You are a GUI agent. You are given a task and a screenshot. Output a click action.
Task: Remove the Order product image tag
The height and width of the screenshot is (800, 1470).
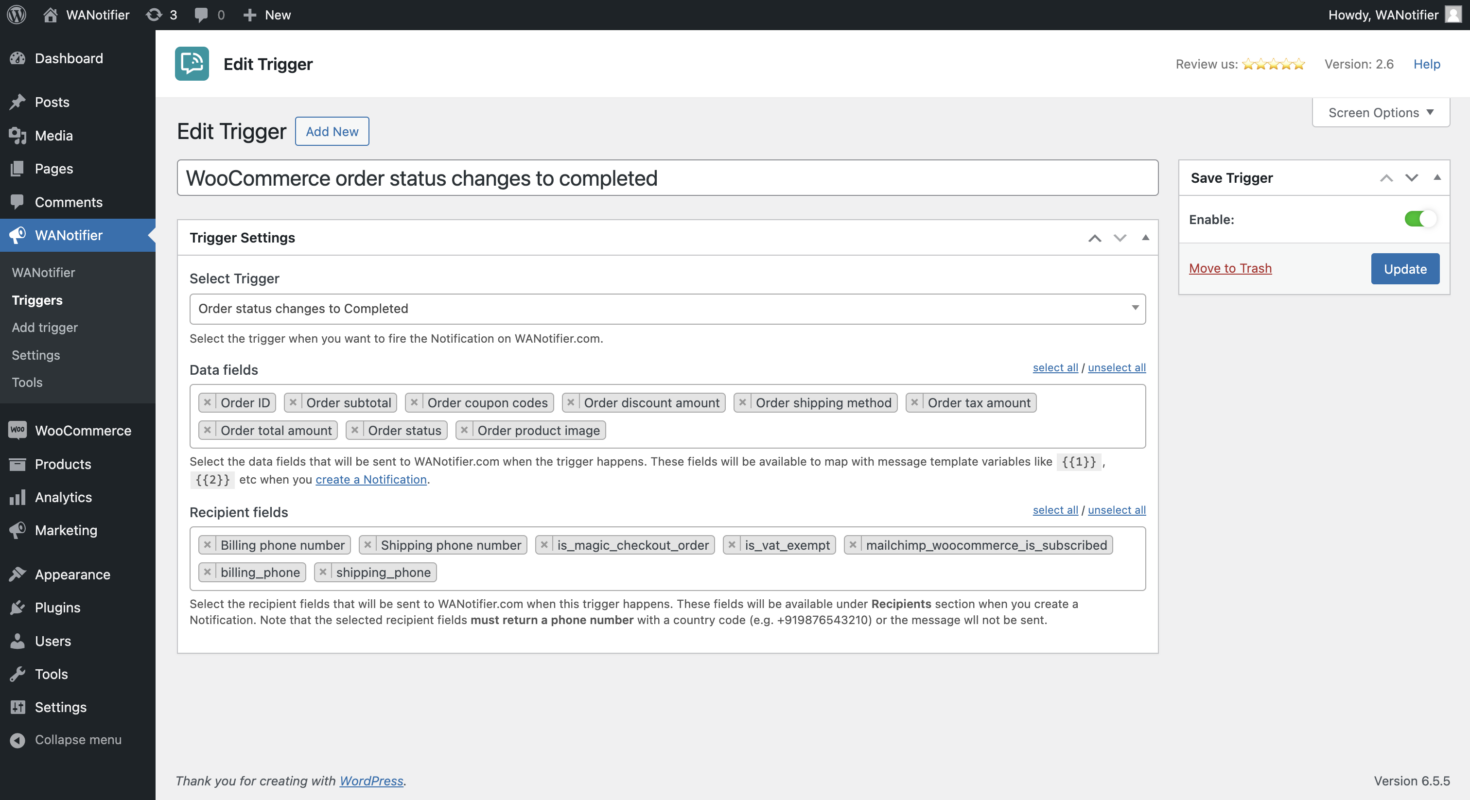point(465,431)
